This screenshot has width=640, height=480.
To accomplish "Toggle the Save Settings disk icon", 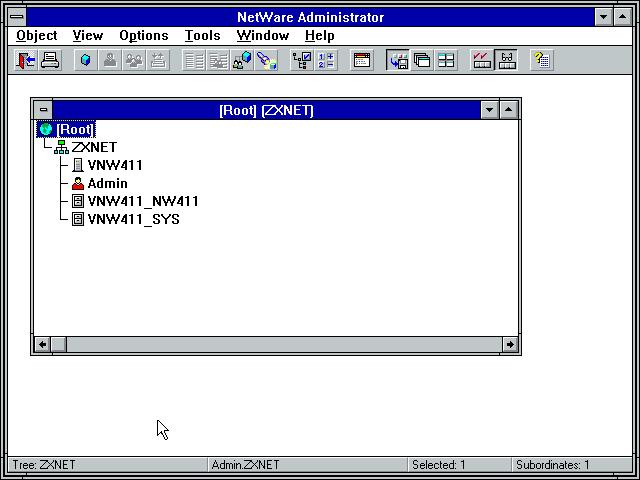I will [398, 60].
